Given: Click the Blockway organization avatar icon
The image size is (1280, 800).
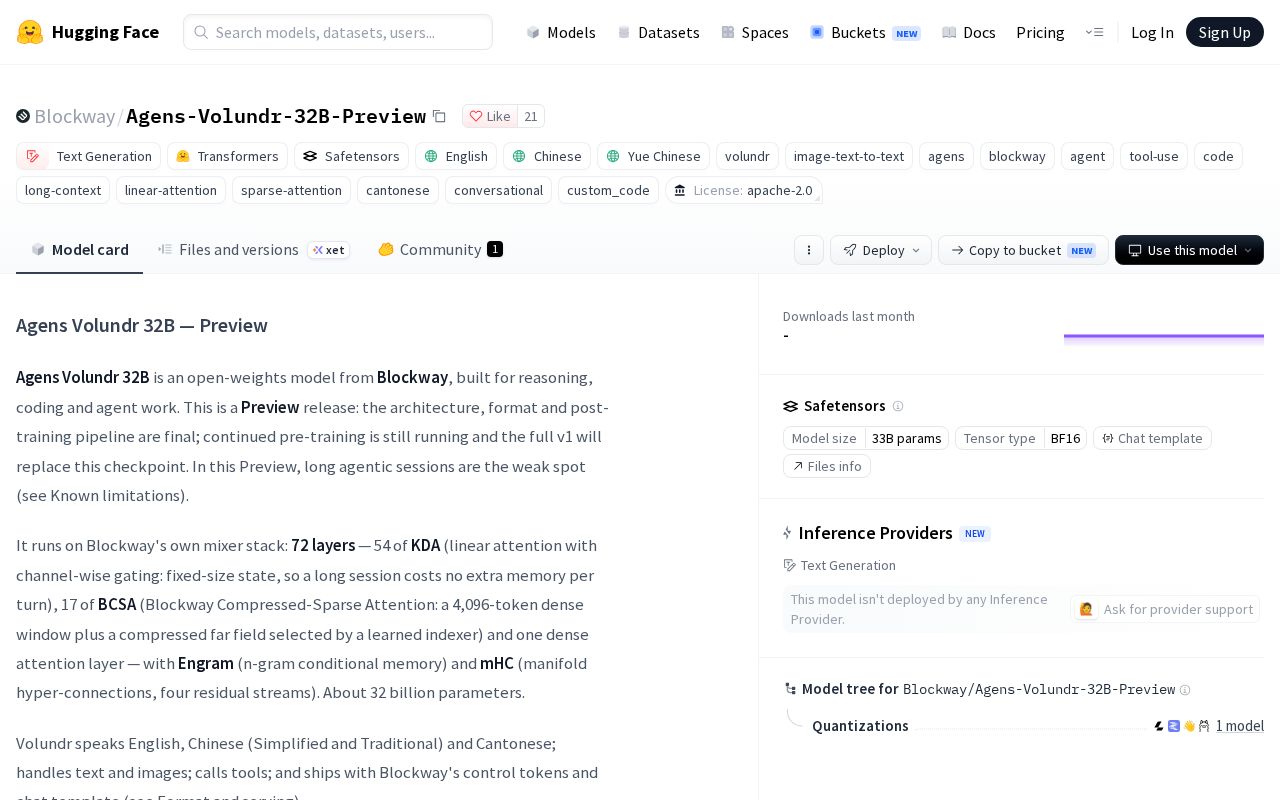Looking at the screenshot, I should click(23, 116).
